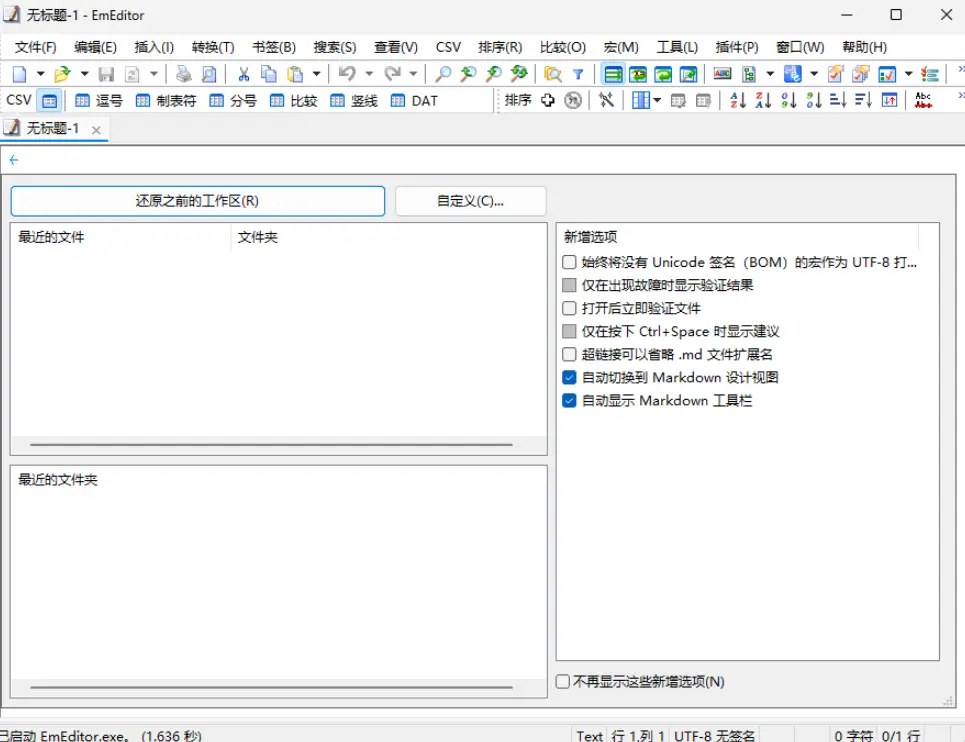Open the CSV menu
The height and width of the screenshot is (742, 965).
click(448, 47)
